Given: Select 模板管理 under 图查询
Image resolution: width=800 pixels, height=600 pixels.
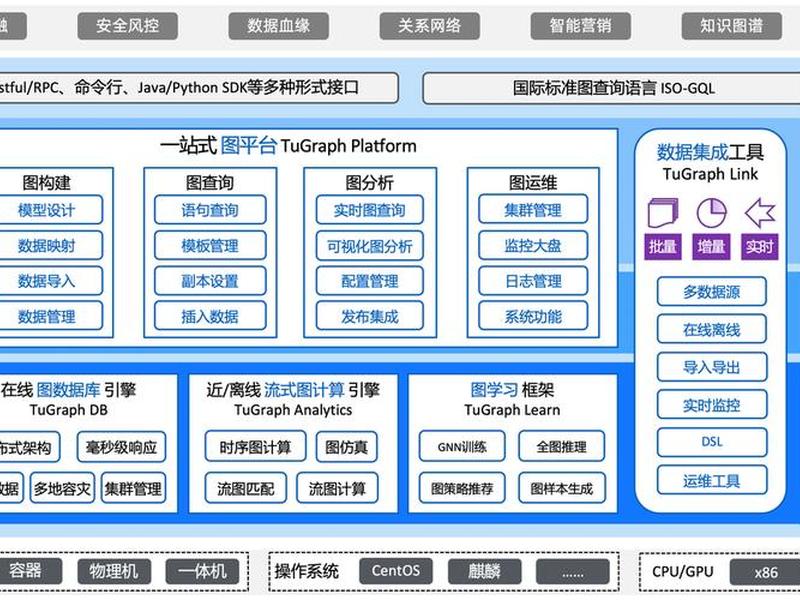Looking at the screenshot, I should tap(210, 245).
